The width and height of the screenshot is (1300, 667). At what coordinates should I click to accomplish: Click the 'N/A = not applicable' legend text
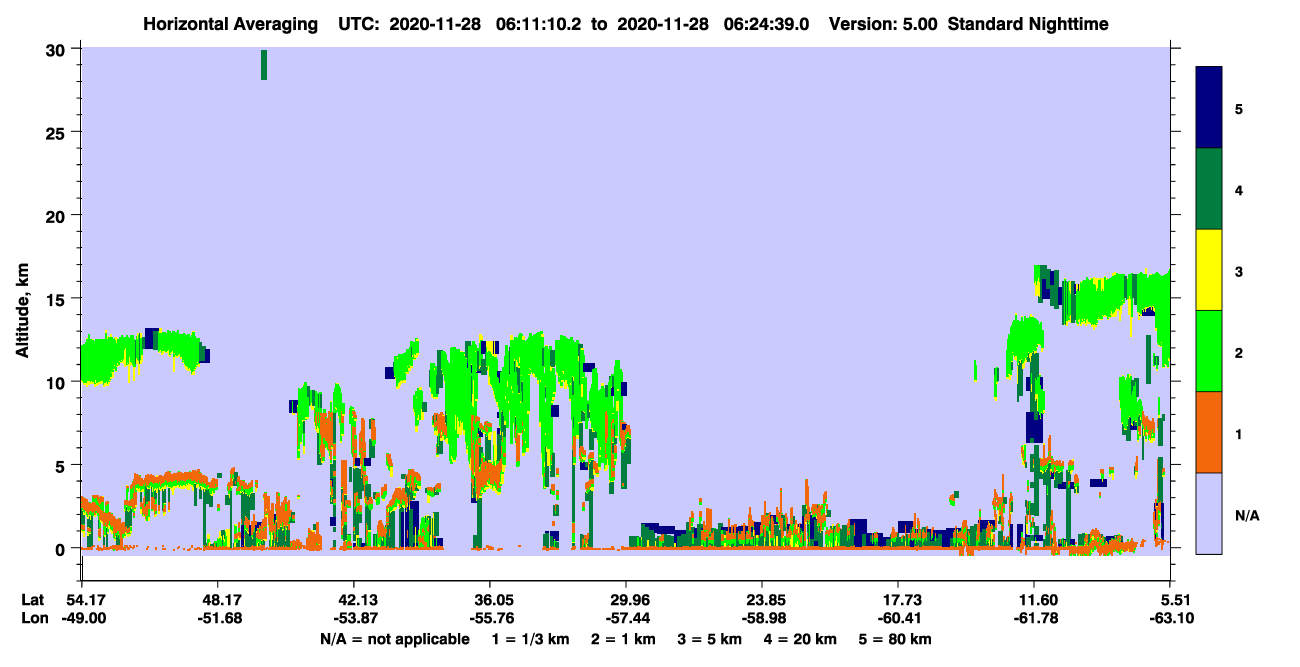tap(395, 639)
